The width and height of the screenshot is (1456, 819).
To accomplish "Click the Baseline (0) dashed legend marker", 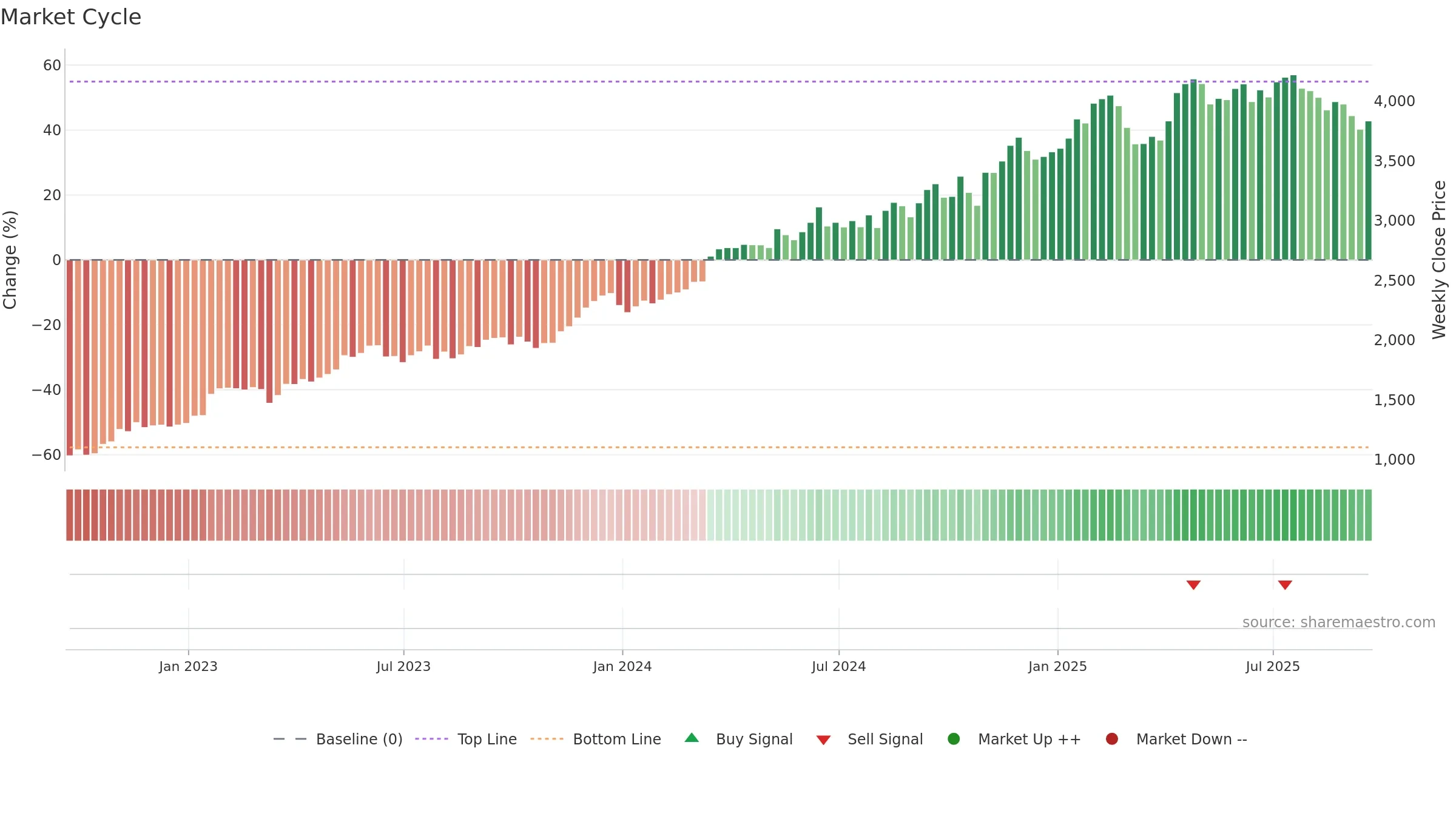I will click(x=290, y=739).
